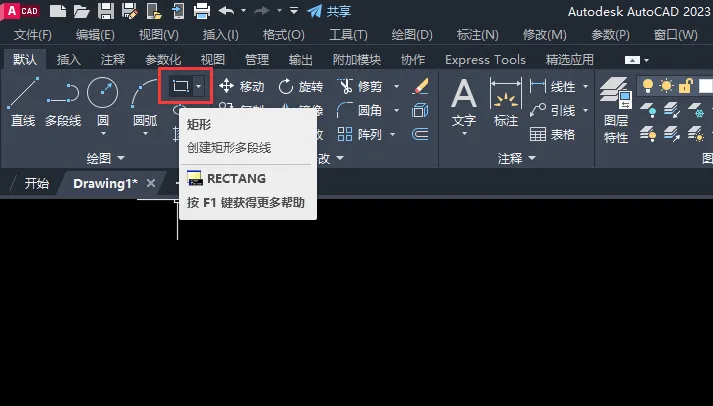Expand the Fillet (圆角) dropdown arrow
The image size is (713, 406).
point(397,110)
